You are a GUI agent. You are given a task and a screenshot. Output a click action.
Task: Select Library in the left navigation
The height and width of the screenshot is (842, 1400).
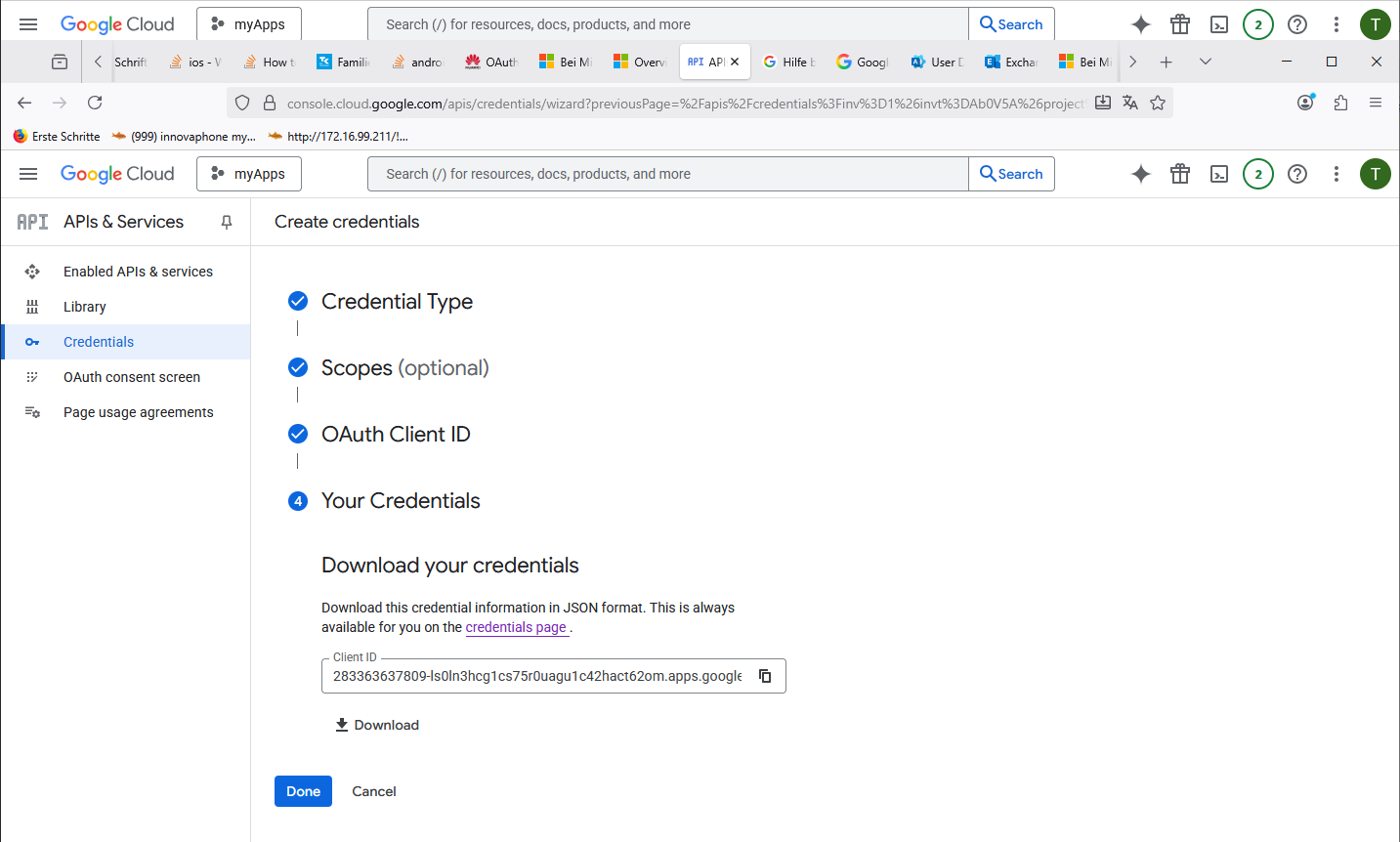85,307
